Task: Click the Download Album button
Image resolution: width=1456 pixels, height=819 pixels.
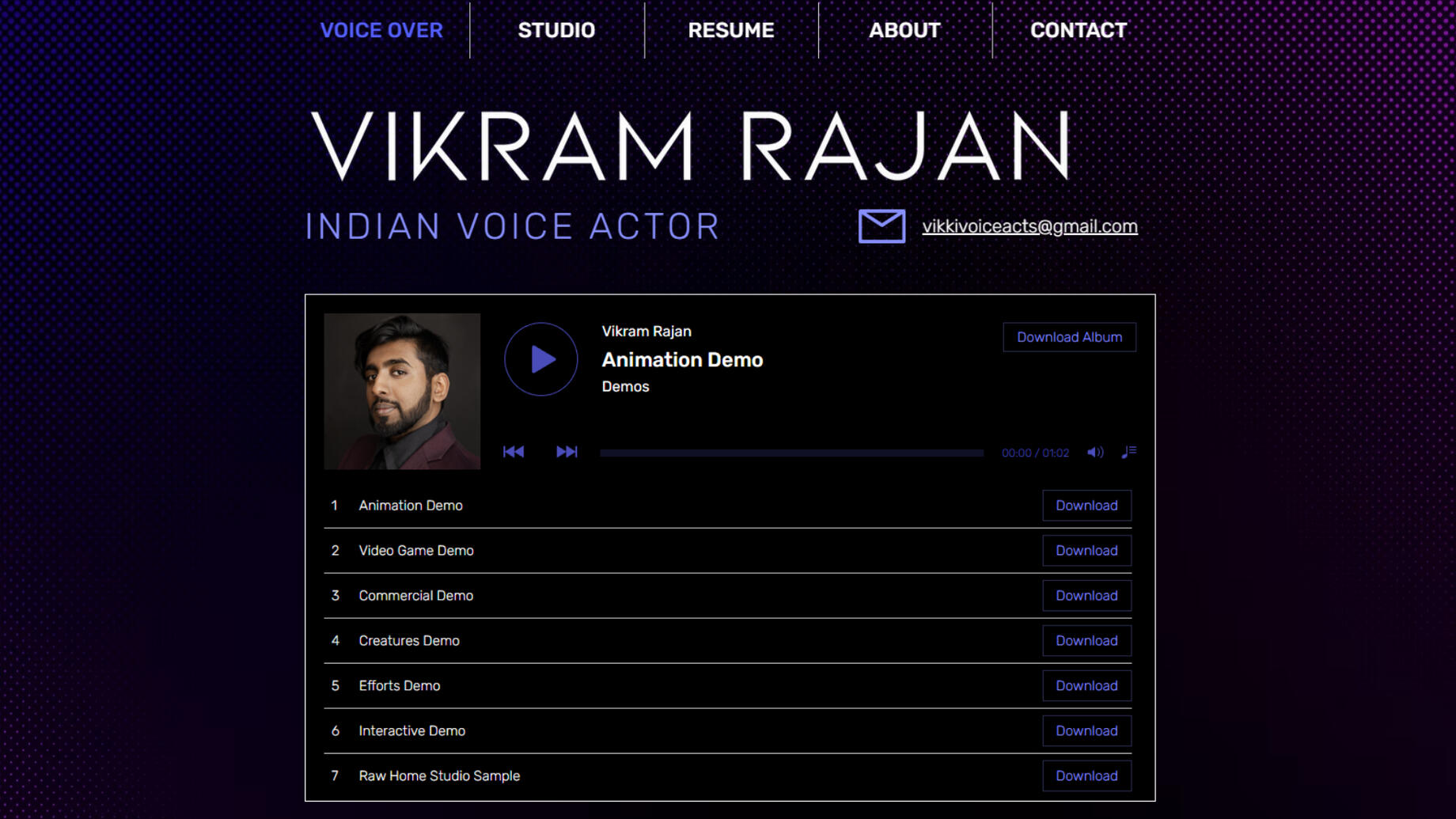Action: coord(1069,337)
